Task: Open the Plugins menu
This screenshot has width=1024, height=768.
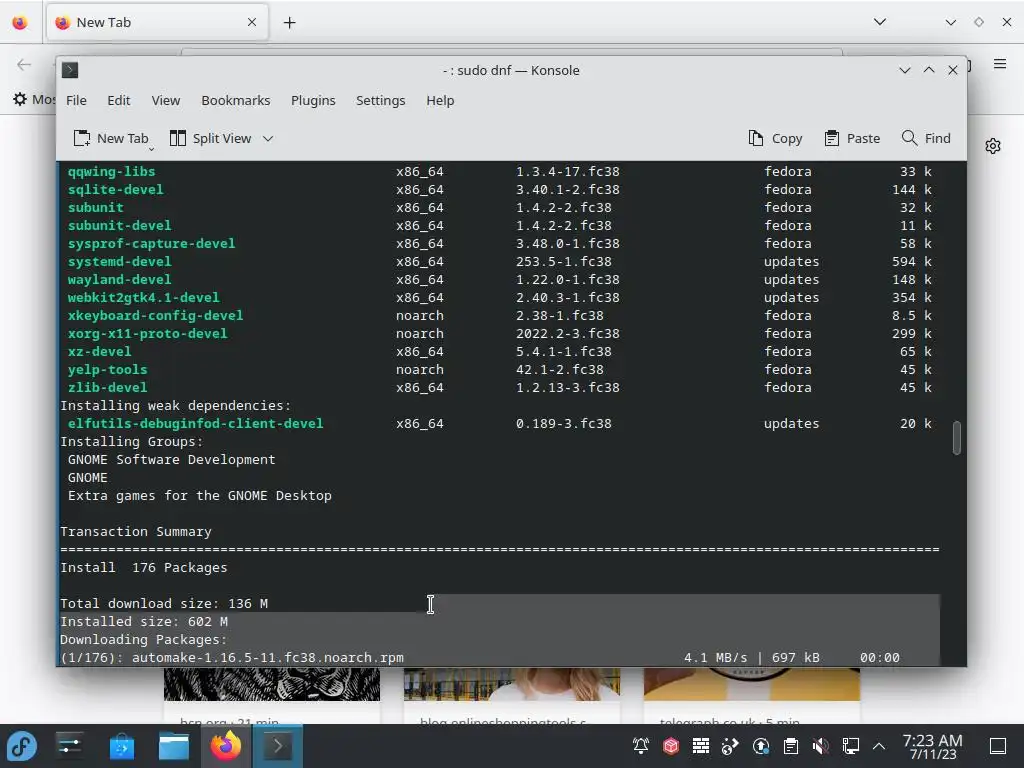Action: pos(313,101)
